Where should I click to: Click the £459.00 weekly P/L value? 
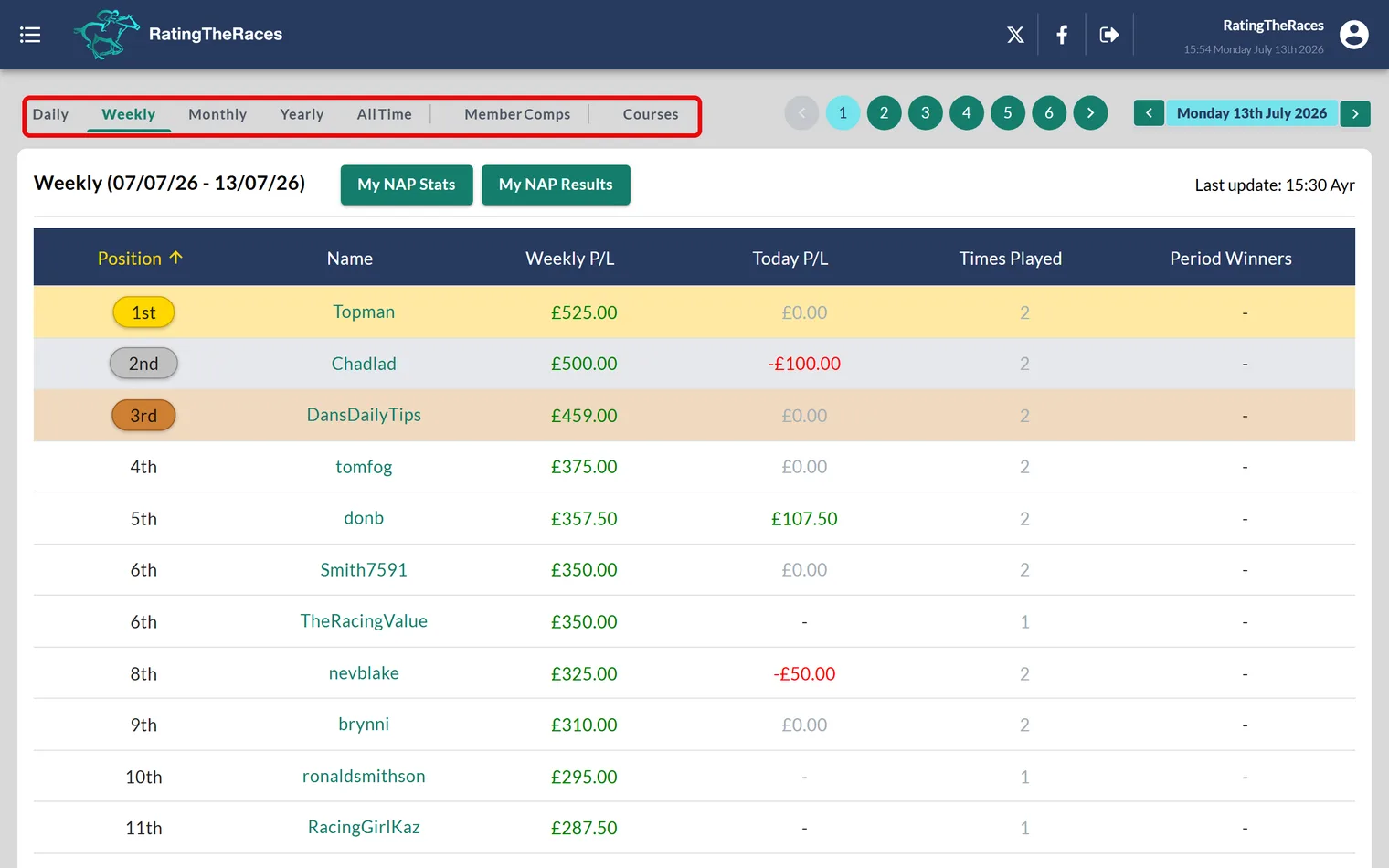(584, 416)
